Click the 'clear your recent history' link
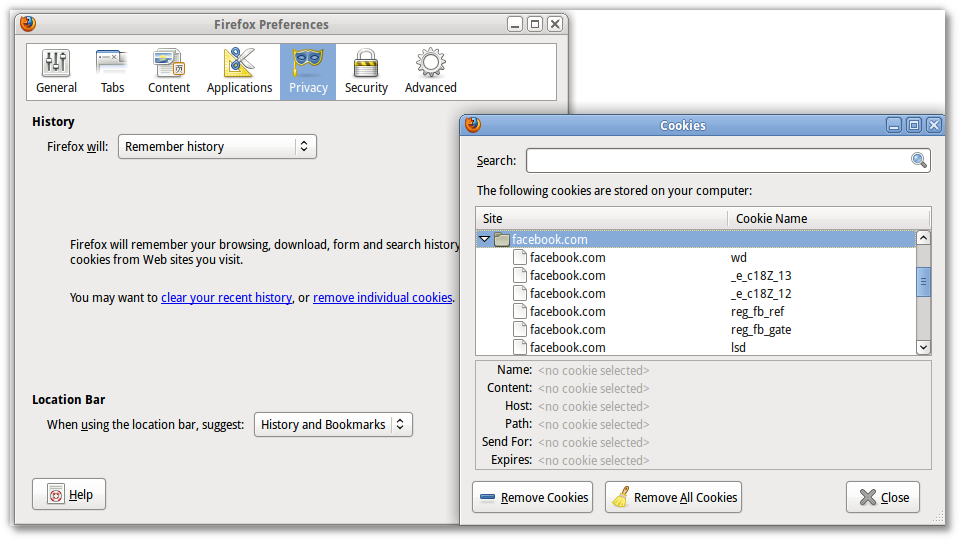Image resolution: width=961 pixels, height=542 pixels. 226,297
